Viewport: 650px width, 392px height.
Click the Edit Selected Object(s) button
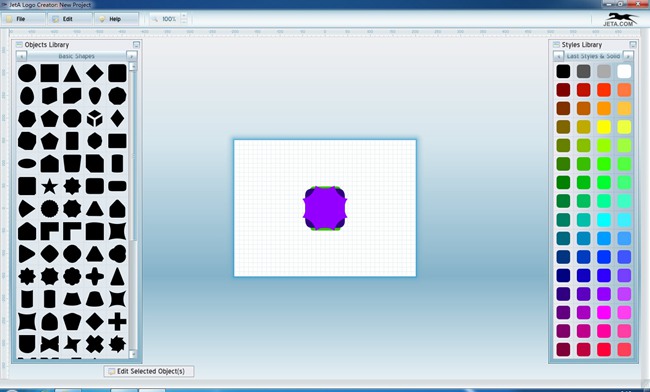pos(149,371)
